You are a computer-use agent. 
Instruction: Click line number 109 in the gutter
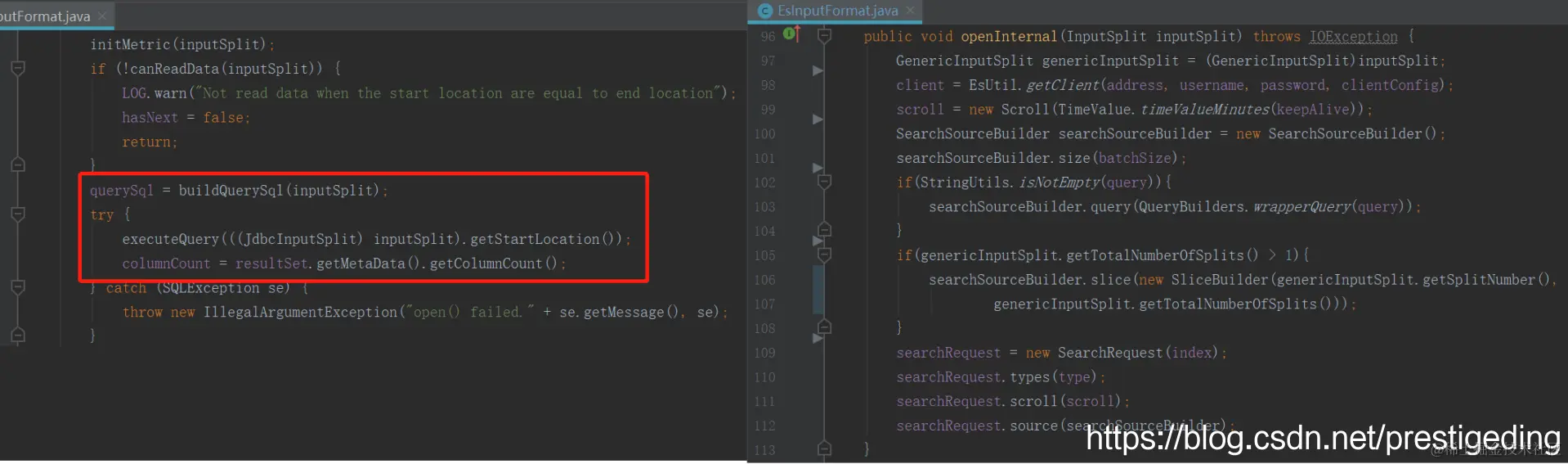tap(764, 353)
